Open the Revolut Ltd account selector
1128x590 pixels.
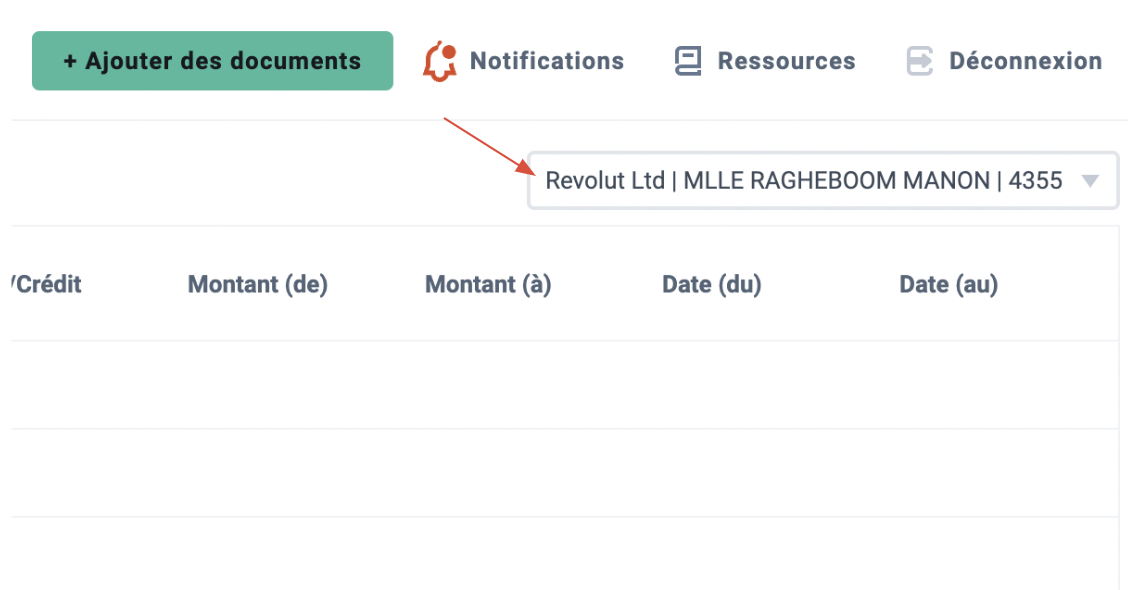823,181
